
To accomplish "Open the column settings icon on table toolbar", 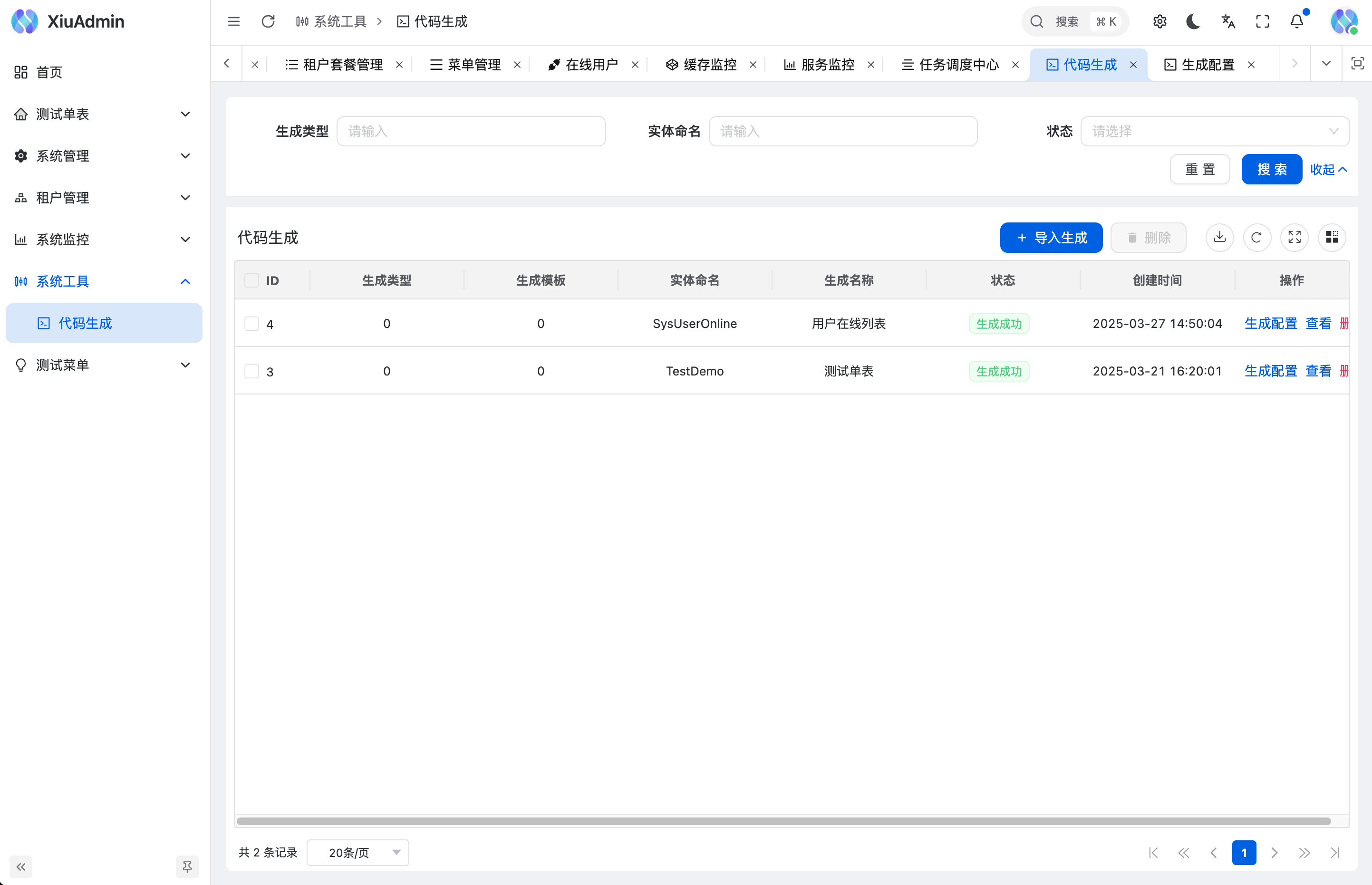I will tap(1333, 237).
